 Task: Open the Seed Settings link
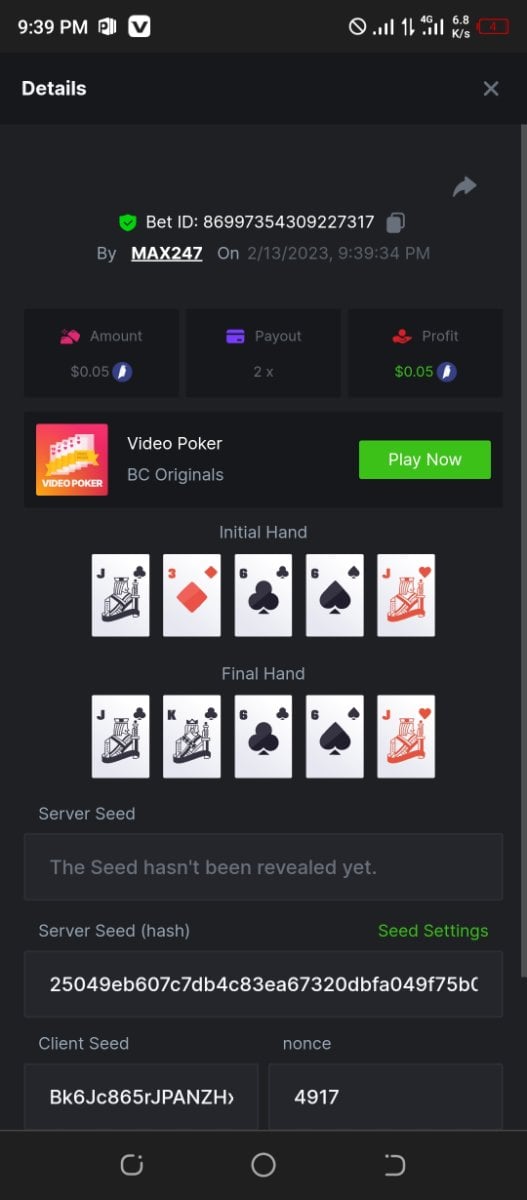pyautogui.click(x=433, y=931)
